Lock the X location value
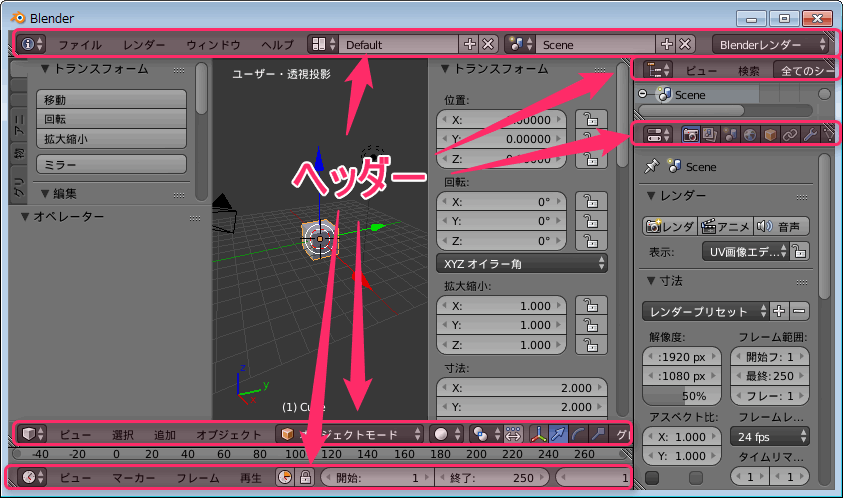843x498 pixels. coord(591,119)
